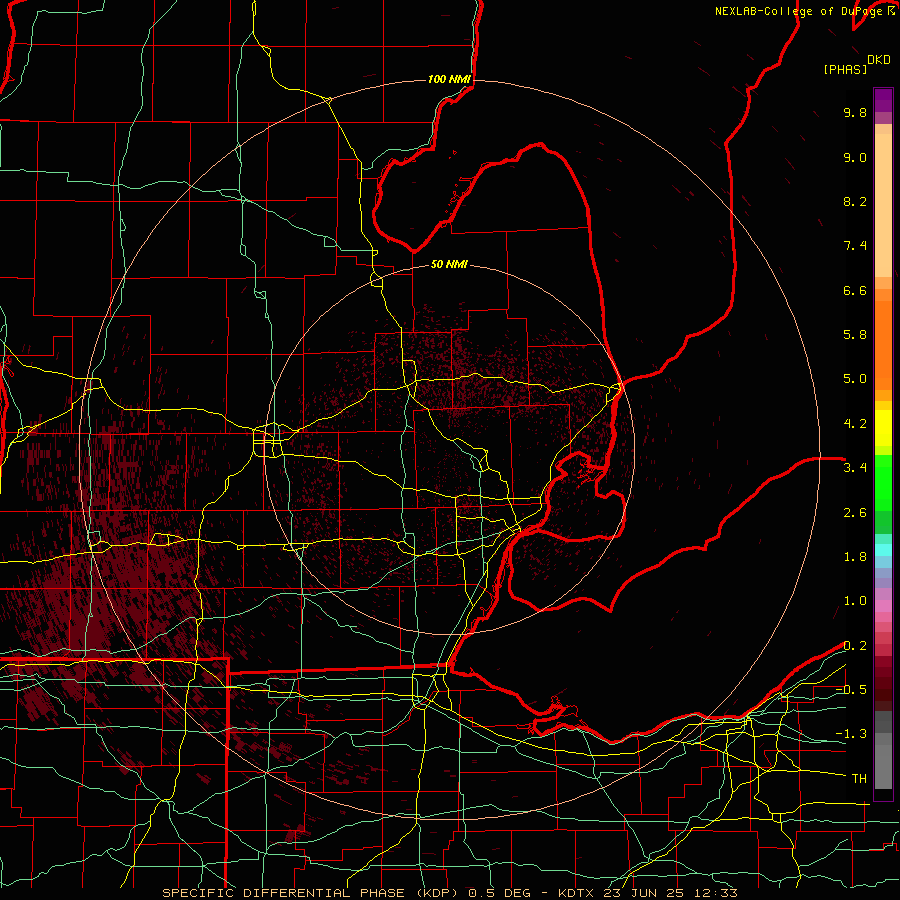Click the 8.2 legend scale value

click(855, 201)
